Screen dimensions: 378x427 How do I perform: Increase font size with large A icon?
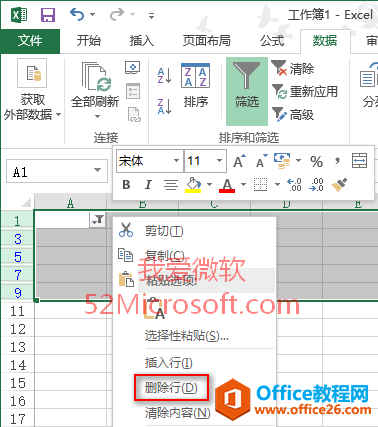tap(239, 161)
